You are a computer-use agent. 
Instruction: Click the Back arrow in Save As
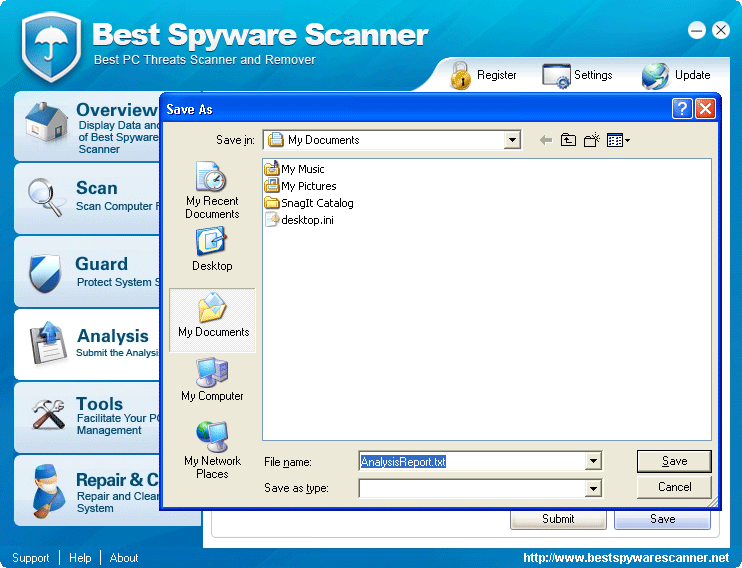click(546, 140)
